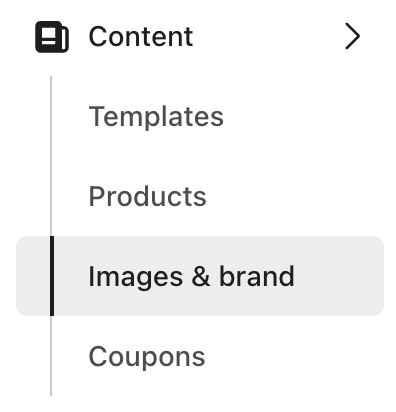Click the dark book-shaped icon next to Content
Screen dimensions: 396x412
pyautogui.click(x=52, y=37)
